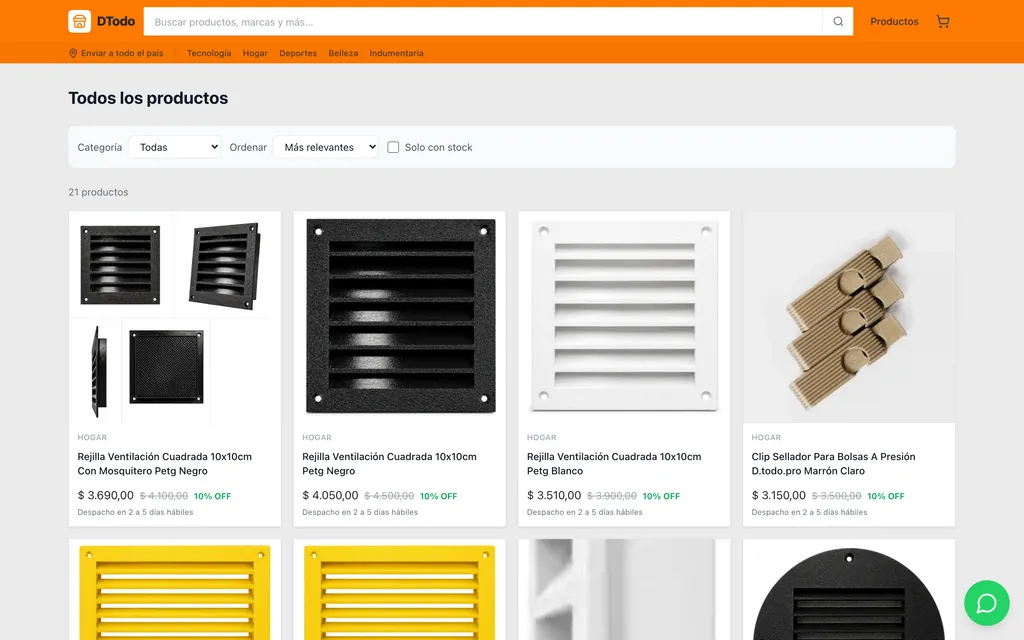The image size is (1024, 640).
Task: Click the struck-through price $ 3.900,00
Action: pyautogui.click(x=612, y=496)
